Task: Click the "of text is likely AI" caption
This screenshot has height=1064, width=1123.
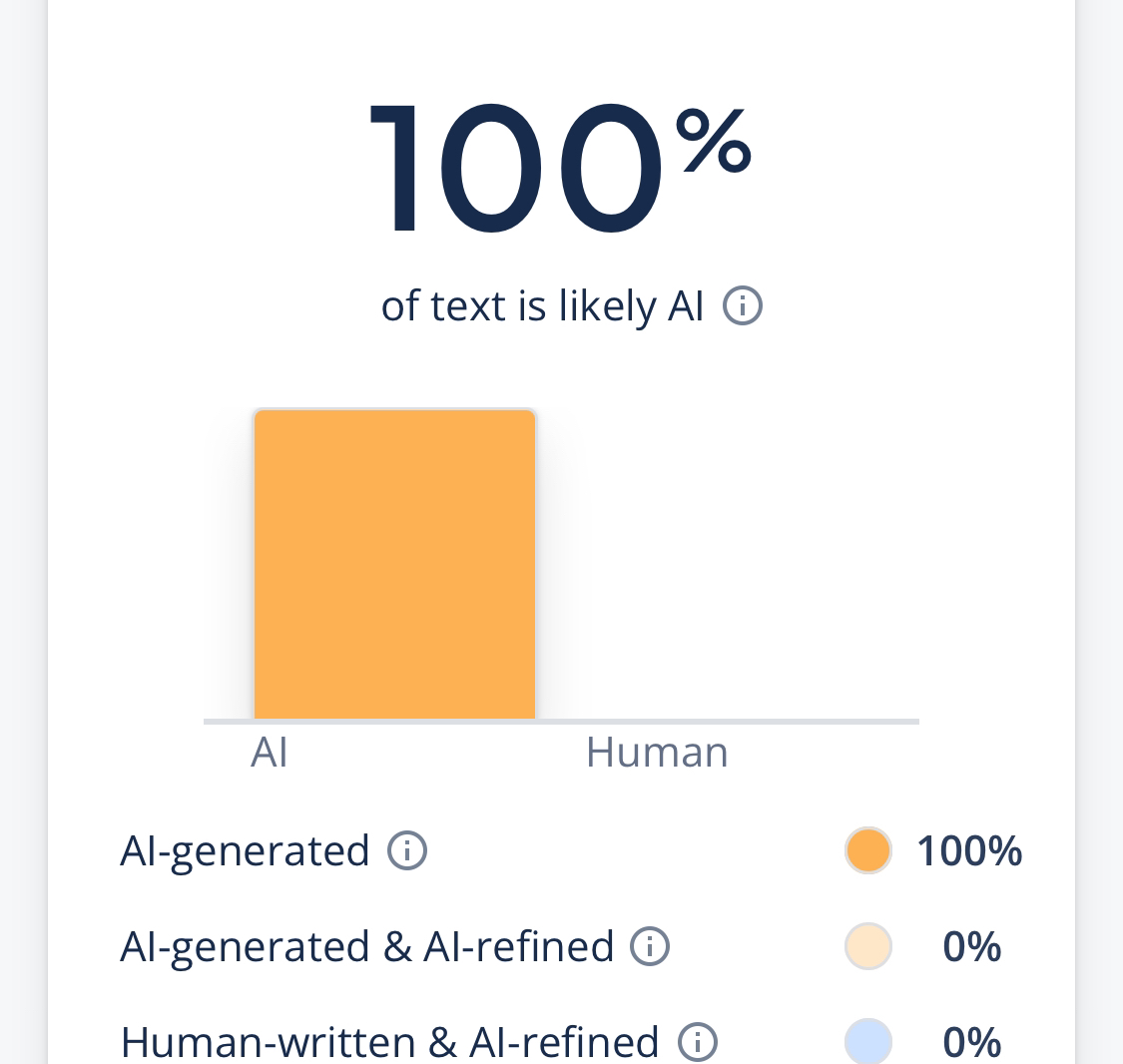Action: [542, 306]
